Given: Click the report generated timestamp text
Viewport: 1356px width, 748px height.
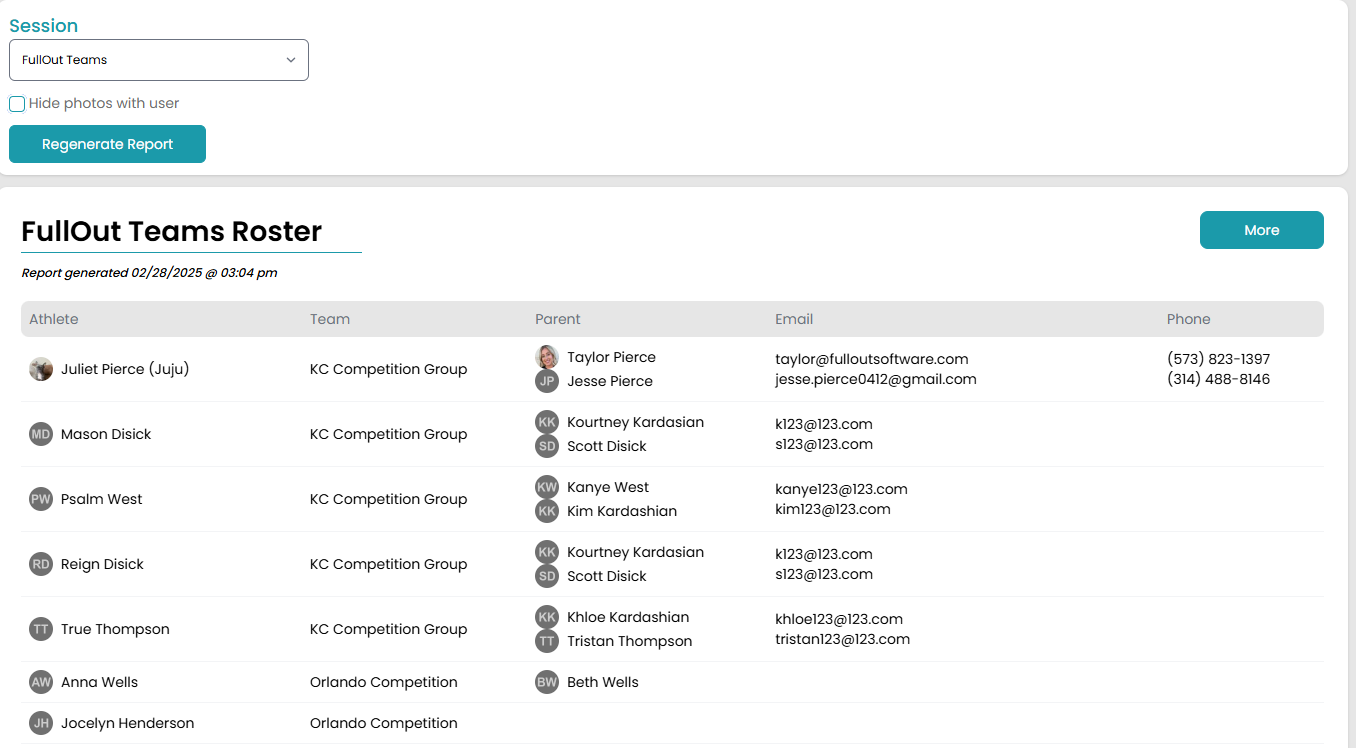Looking at the screenshot, I should (x=149, y=272).
